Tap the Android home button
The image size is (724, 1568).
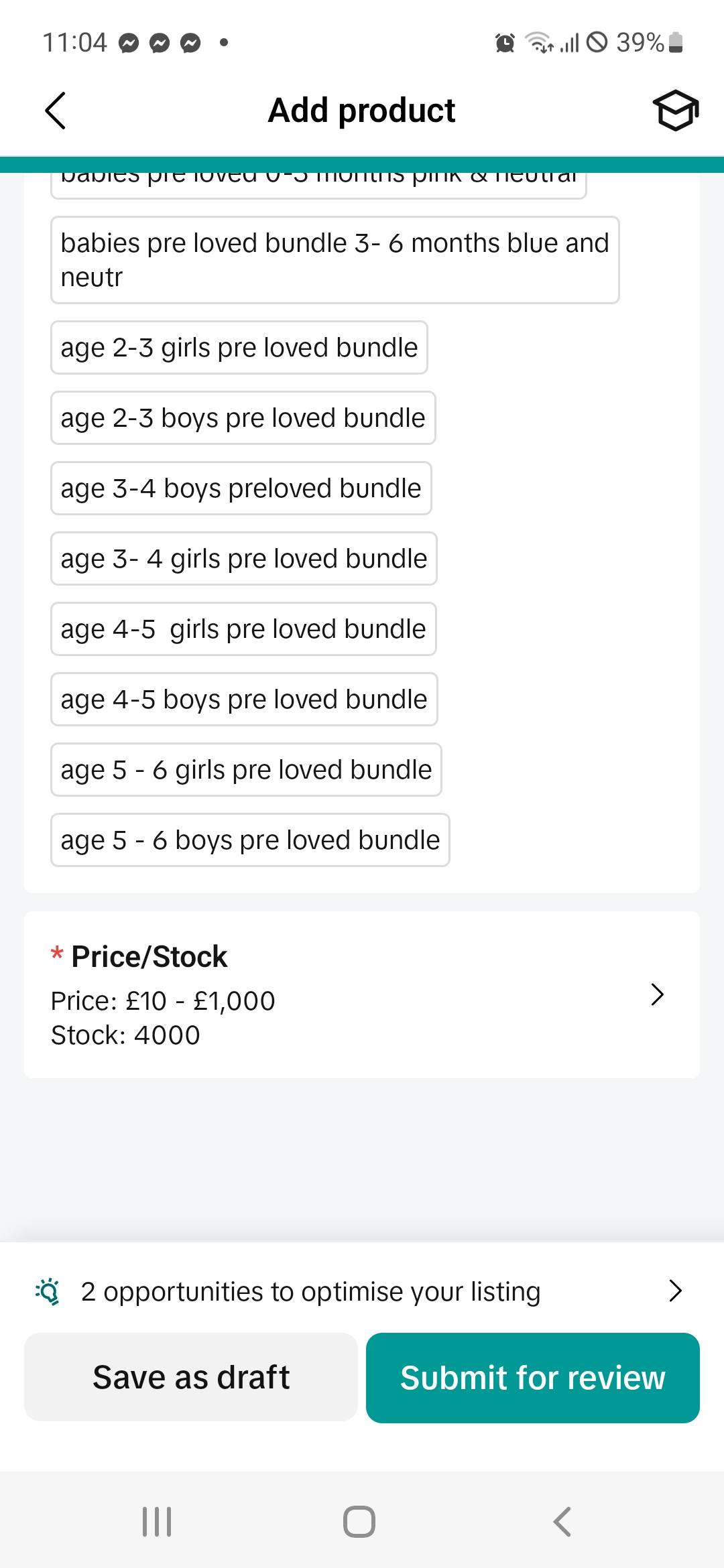359,1521
